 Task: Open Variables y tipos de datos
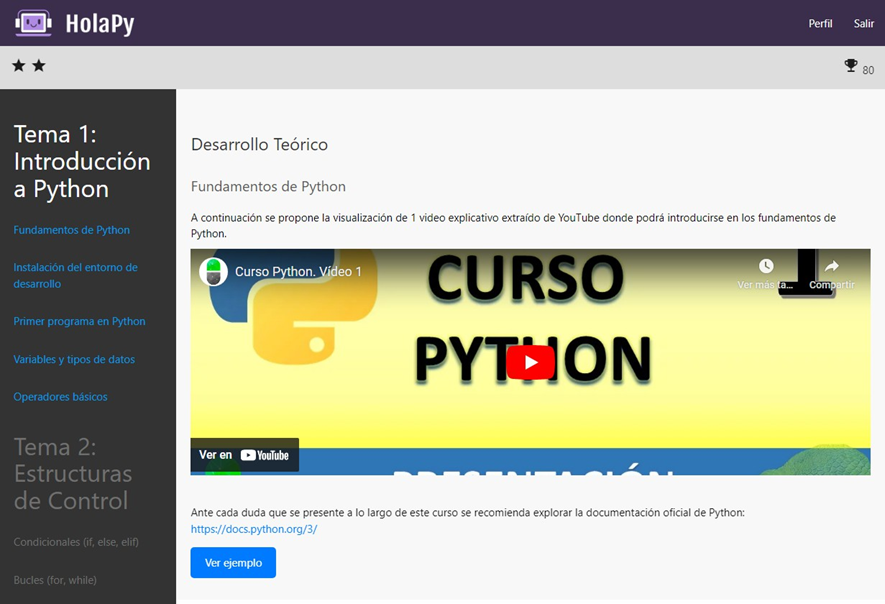coord(74,359)
